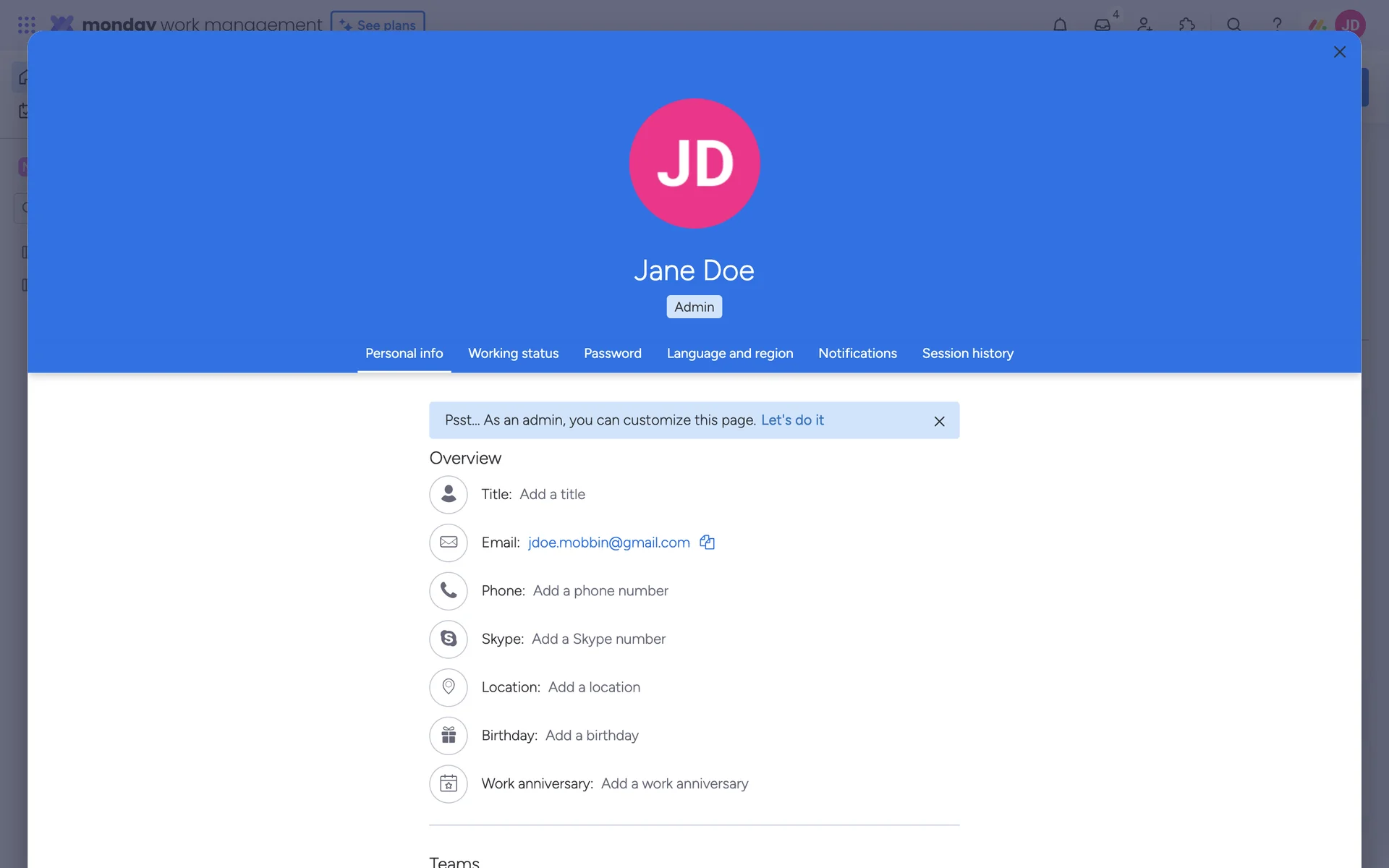The width and height of the screenshot is (1389, 868).
Task: Click the birthday gift icon
Action: pos(449,736)
